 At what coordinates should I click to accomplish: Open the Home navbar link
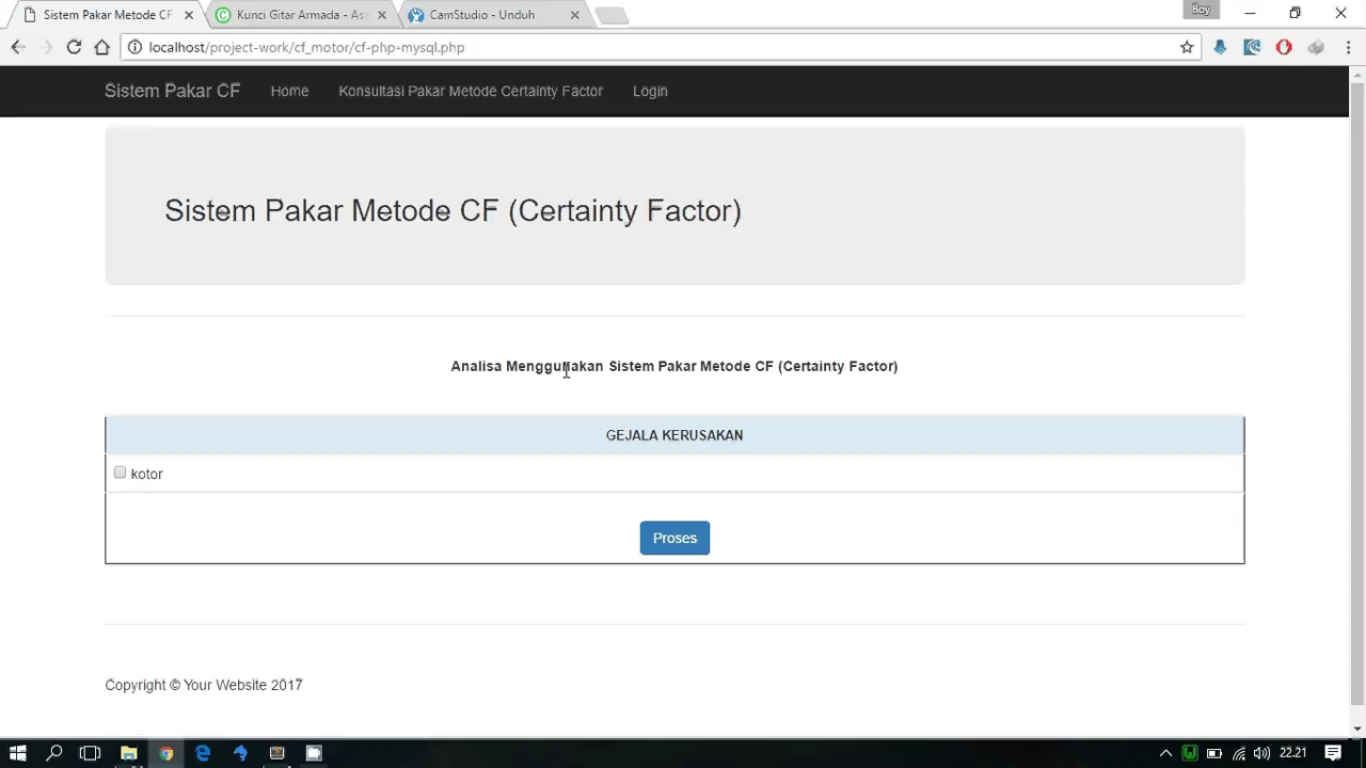tap(289, 91)
